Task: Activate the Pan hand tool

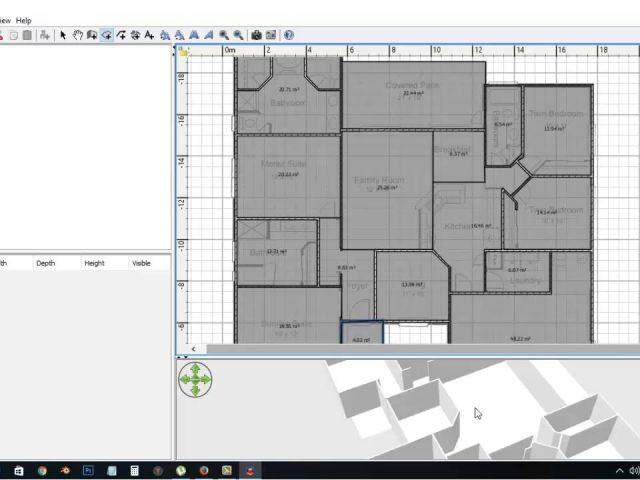Action: [x=77, y=35]
